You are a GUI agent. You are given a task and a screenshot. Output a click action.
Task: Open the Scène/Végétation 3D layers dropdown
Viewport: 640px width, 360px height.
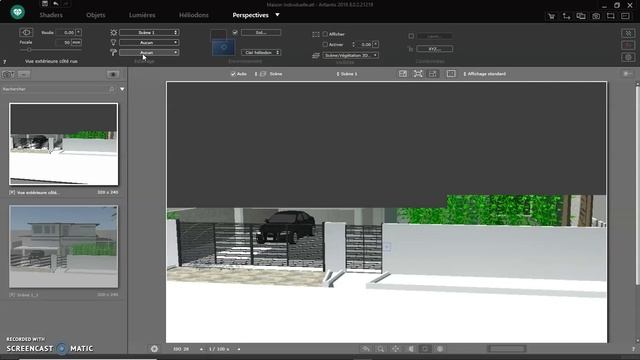click(x=350, y=55)
